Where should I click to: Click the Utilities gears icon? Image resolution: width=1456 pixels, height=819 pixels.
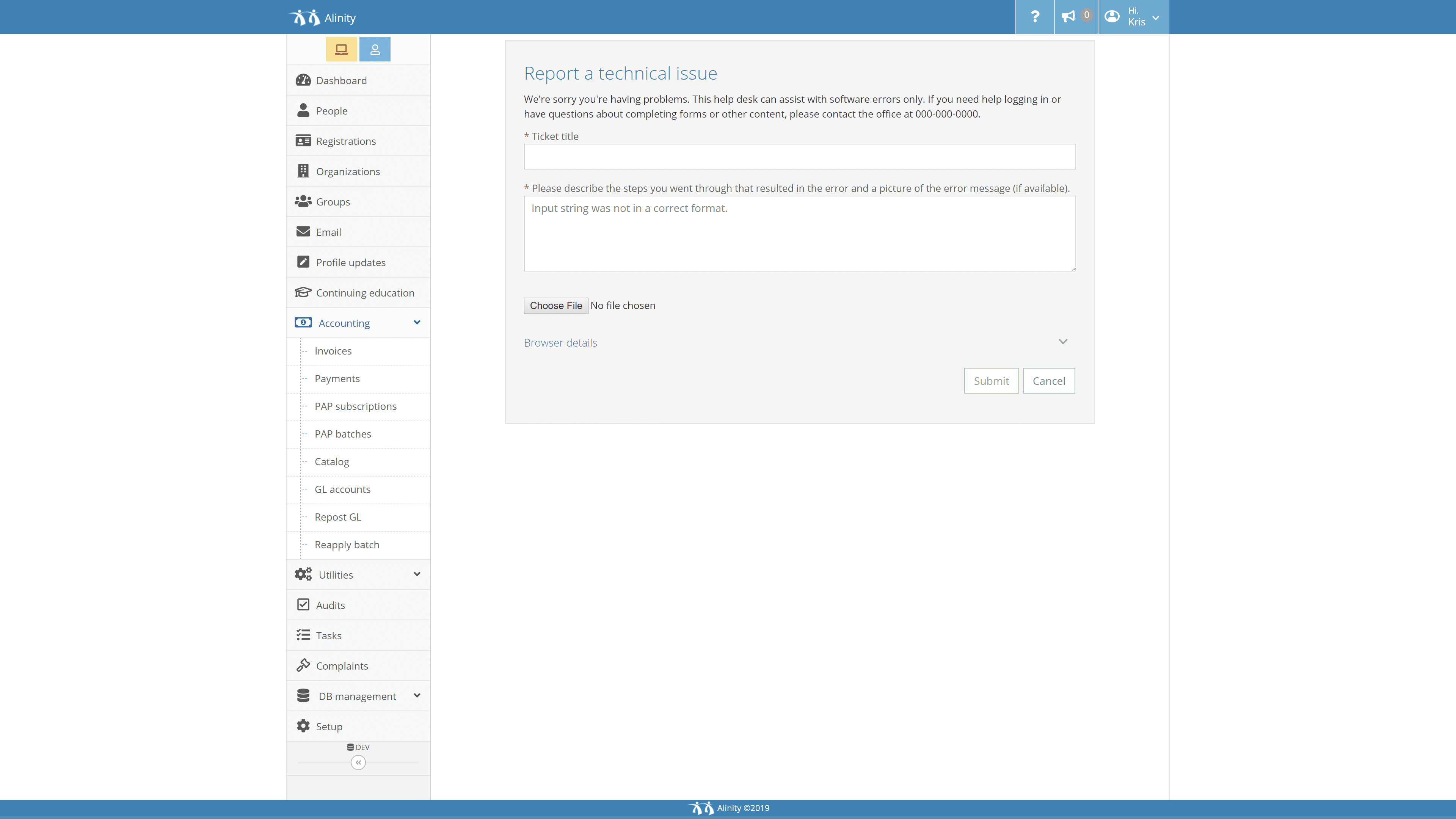tap(303, 574)
